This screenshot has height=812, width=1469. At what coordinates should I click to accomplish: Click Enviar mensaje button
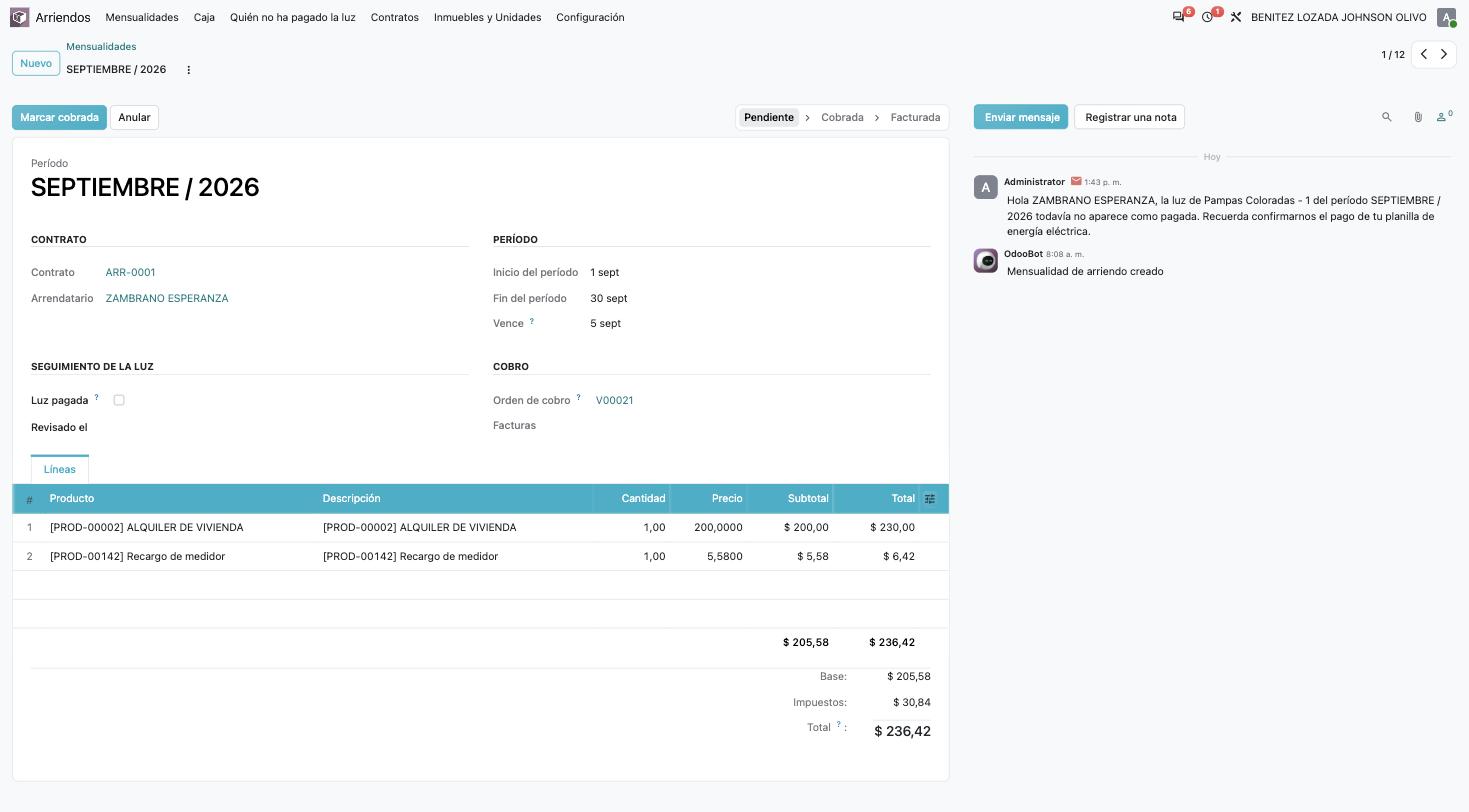1021,117
